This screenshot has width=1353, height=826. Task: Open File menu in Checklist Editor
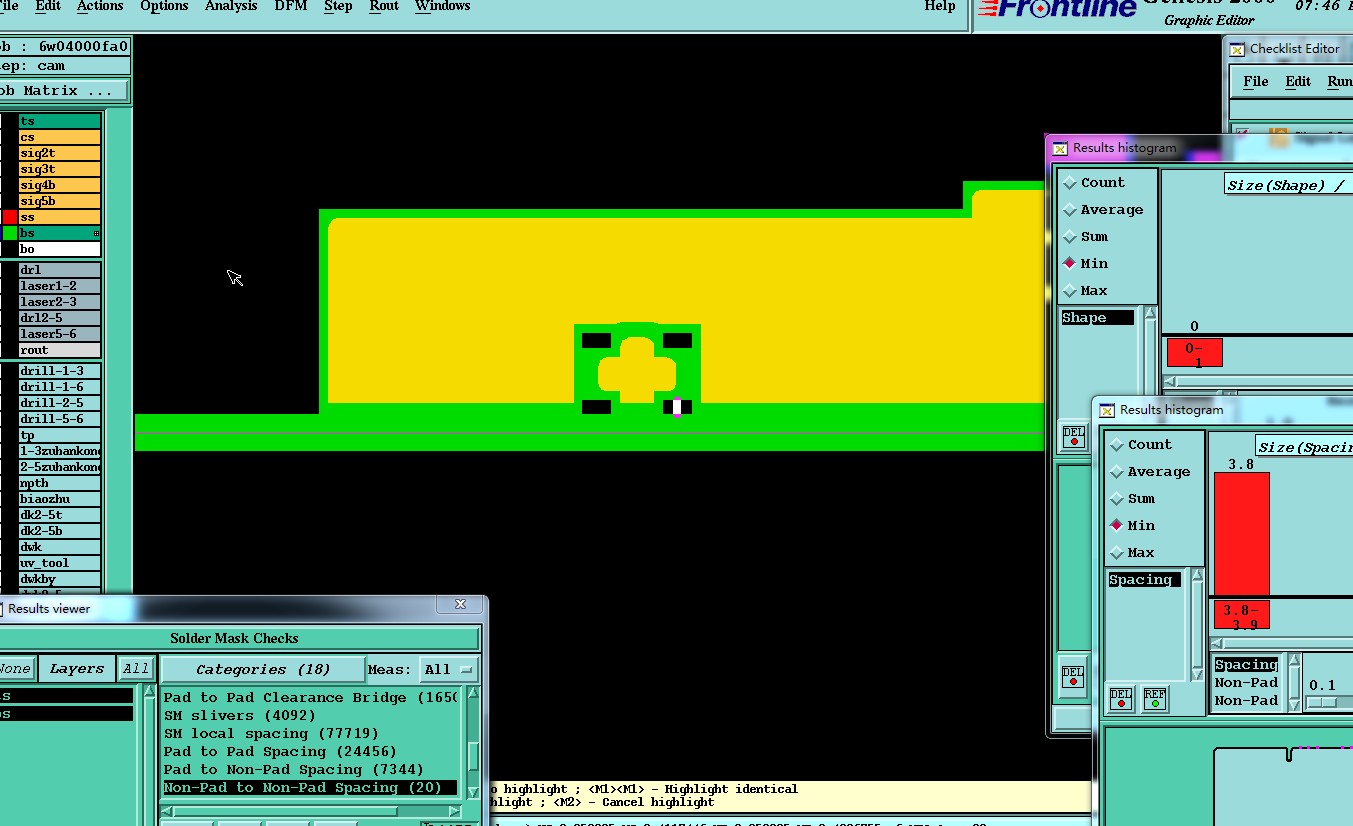coord(1255,82)
